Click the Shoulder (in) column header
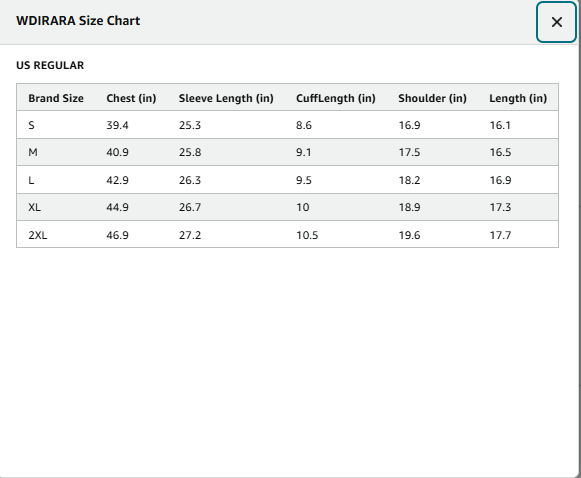581x478 pixels. click(432, 98)
